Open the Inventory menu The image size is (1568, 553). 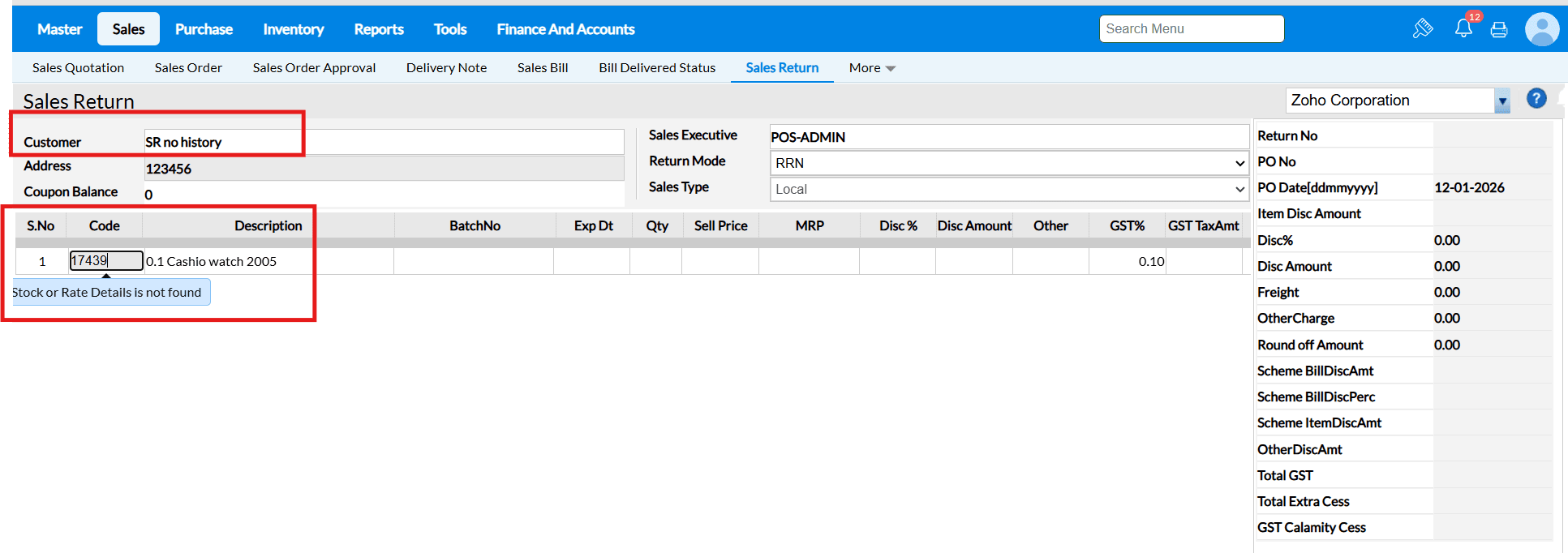[293, 29]
